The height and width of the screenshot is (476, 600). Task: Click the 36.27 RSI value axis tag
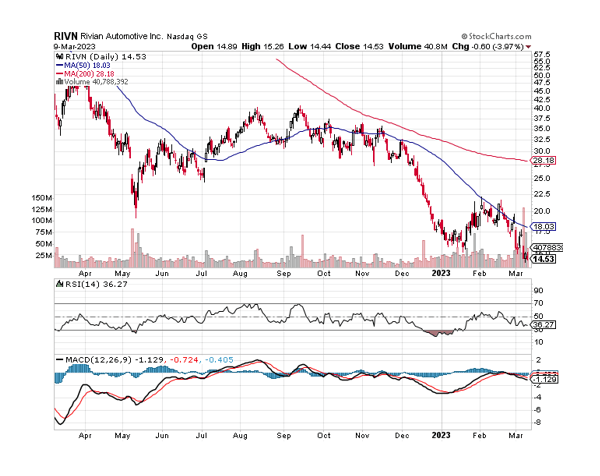pos(543,324)
